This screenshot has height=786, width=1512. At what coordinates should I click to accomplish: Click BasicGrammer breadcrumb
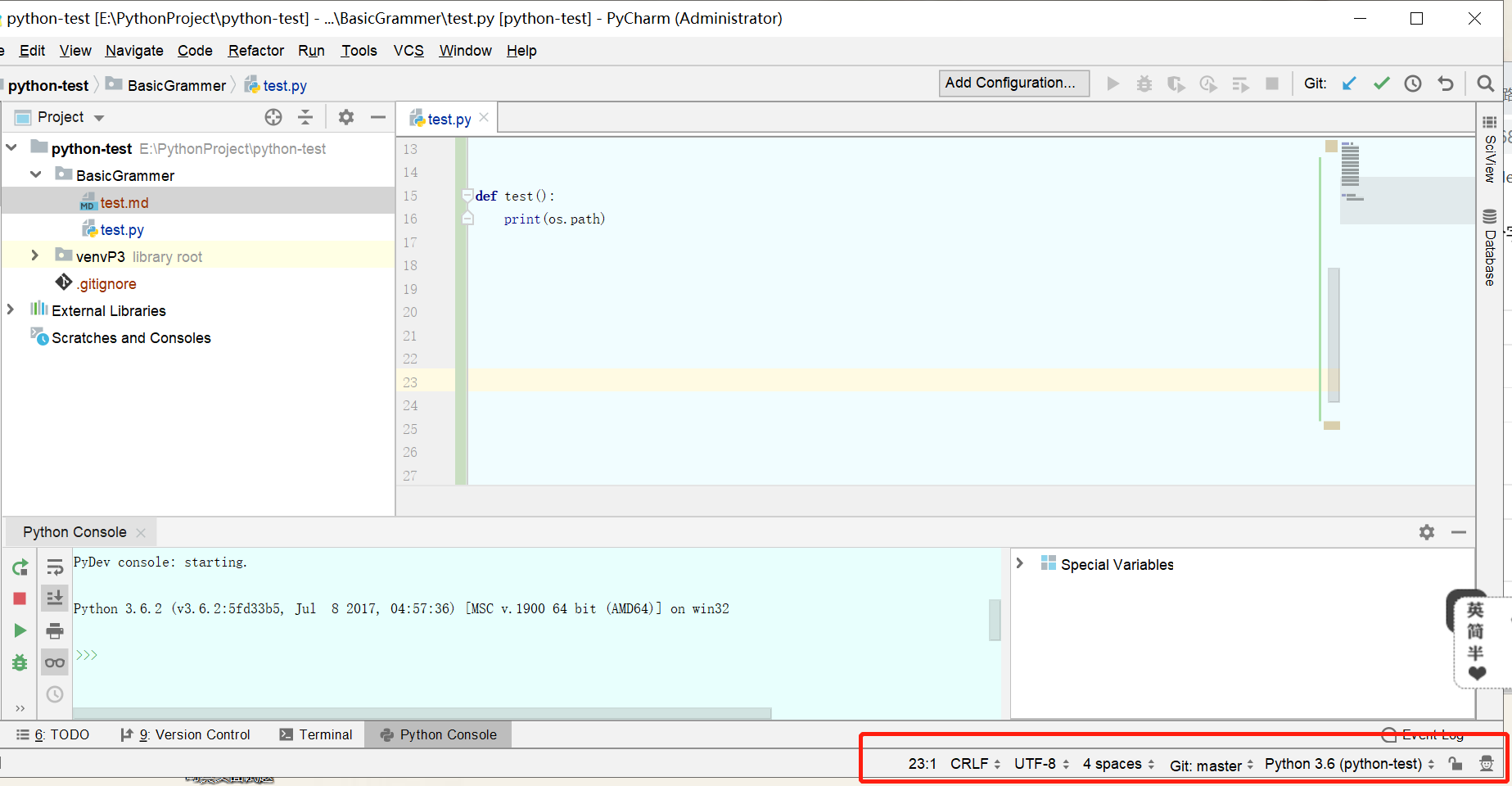point(166,85)
